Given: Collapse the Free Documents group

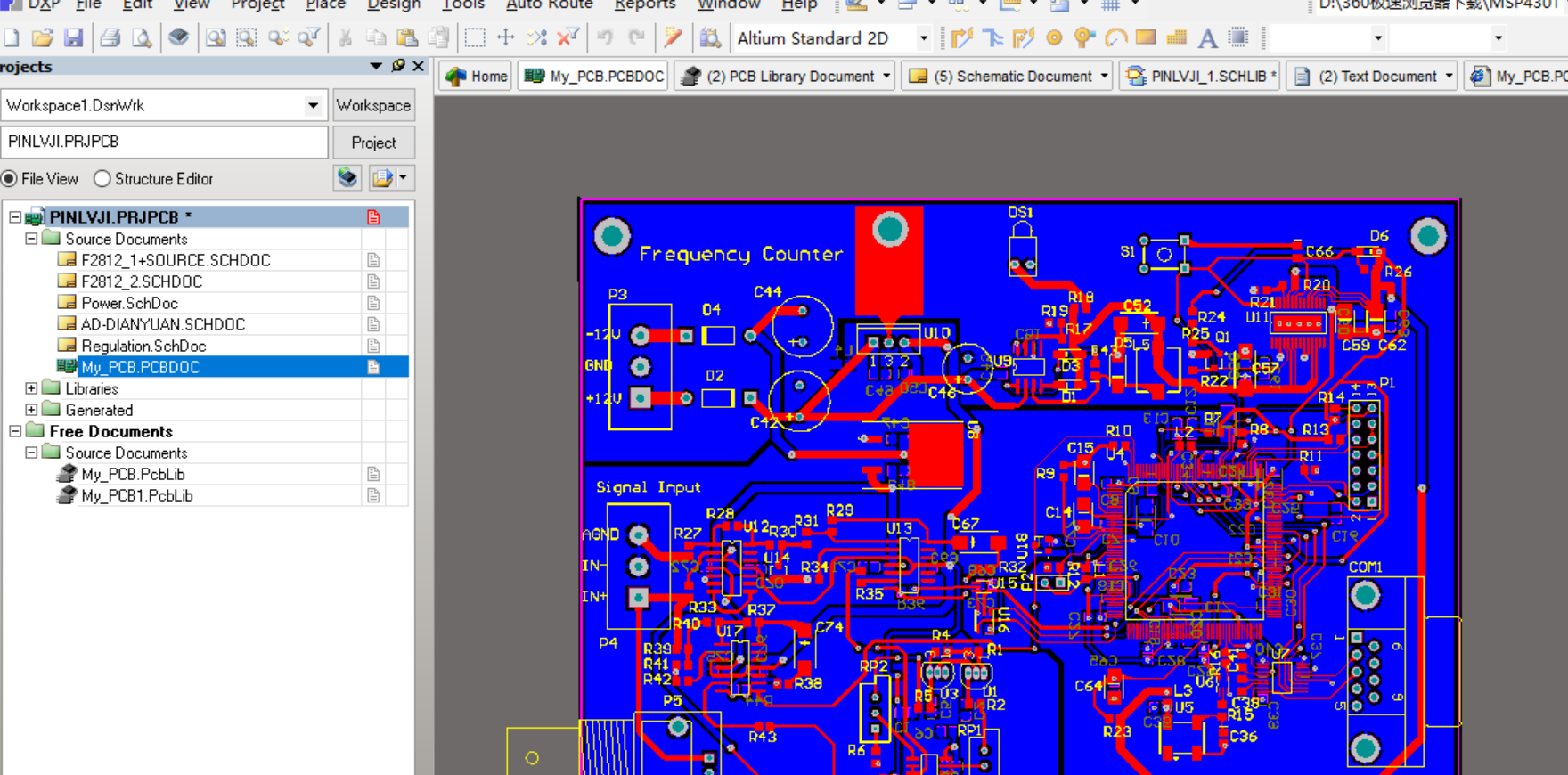Looking at the screenshot, I should 15,431.
